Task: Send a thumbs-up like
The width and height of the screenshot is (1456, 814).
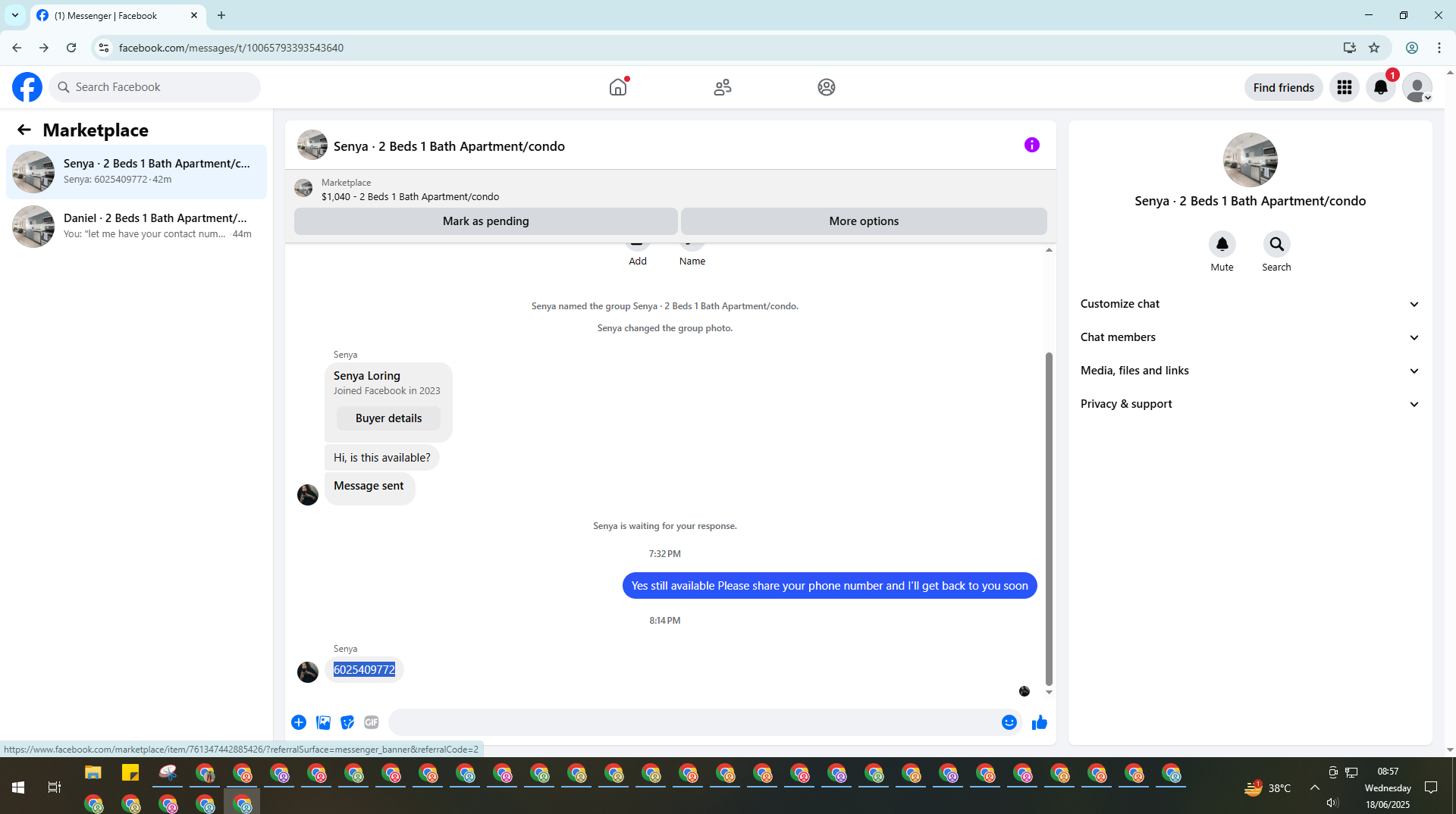Action: (1040, 722)
